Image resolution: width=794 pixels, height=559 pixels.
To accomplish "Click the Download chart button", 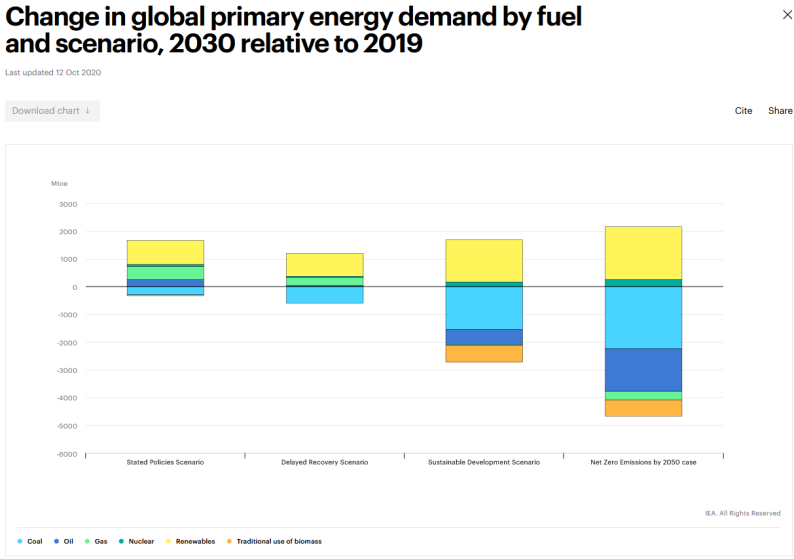I will pyautogui.click(x=52, y=111).
